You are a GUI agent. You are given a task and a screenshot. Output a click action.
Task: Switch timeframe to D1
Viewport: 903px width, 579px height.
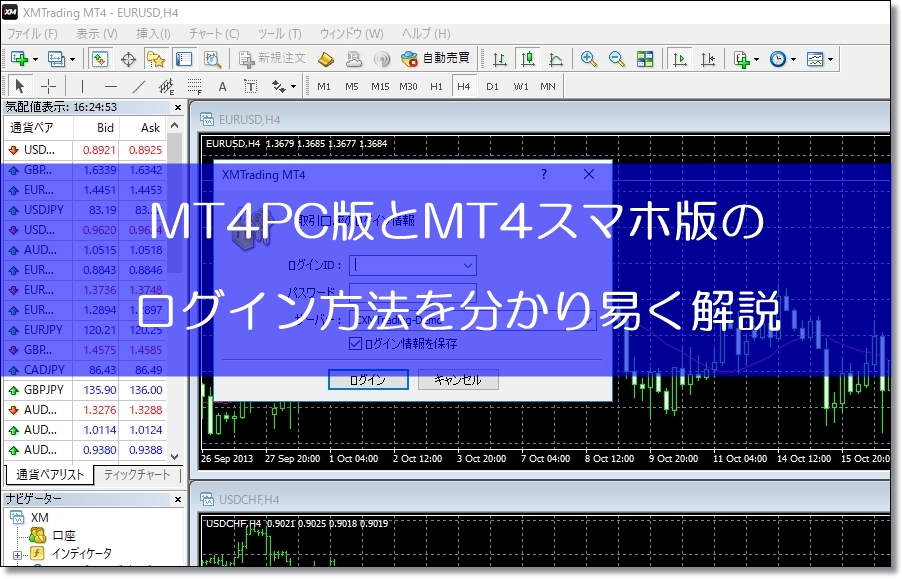point(492,86)
